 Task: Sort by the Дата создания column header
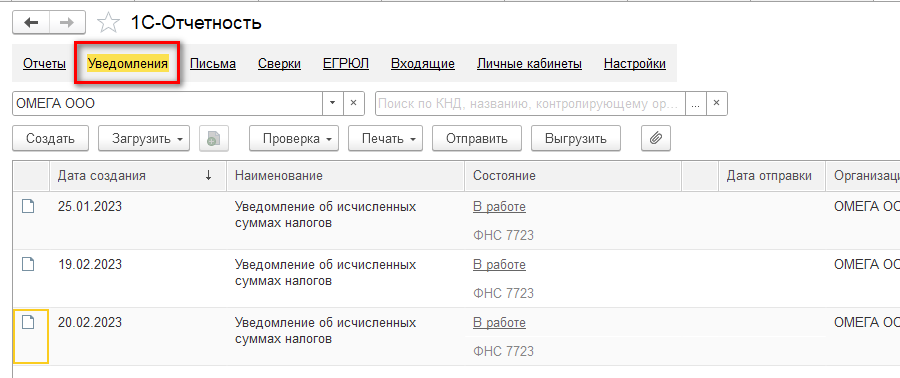135,176
